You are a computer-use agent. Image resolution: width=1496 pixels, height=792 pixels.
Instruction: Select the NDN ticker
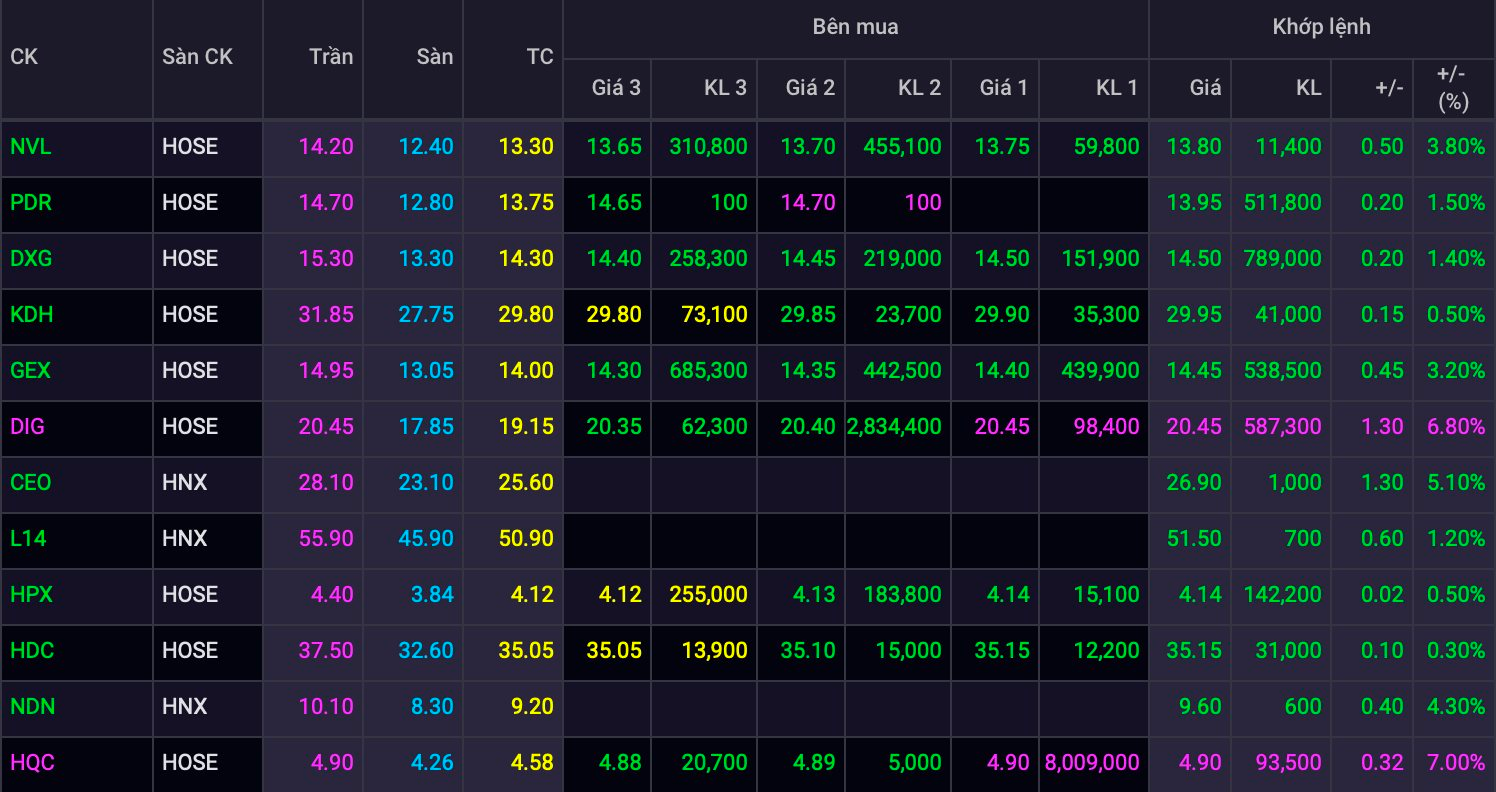(32, 707)
